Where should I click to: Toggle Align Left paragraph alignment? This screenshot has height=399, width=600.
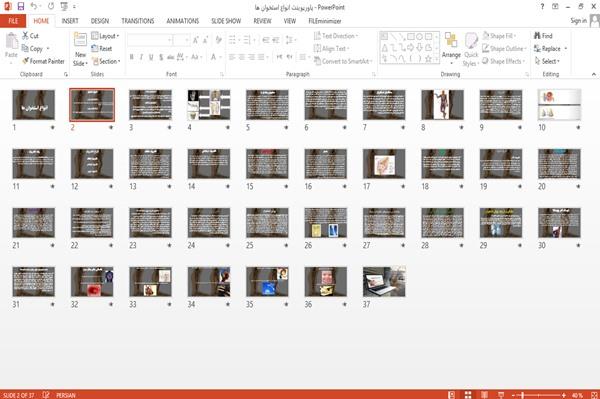[x=232, y=57]
